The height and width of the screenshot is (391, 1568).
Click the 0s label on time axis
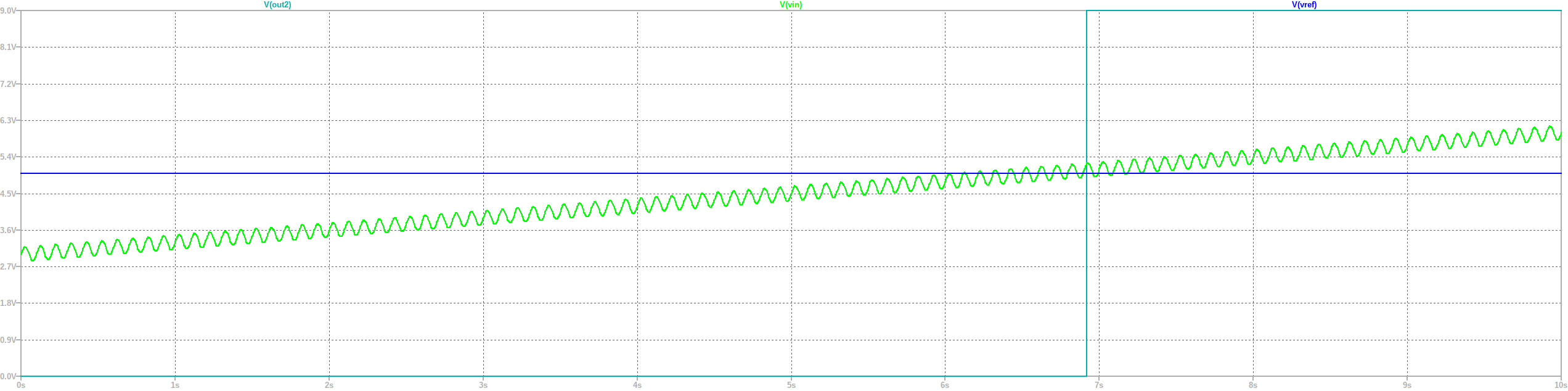[21, 385]
